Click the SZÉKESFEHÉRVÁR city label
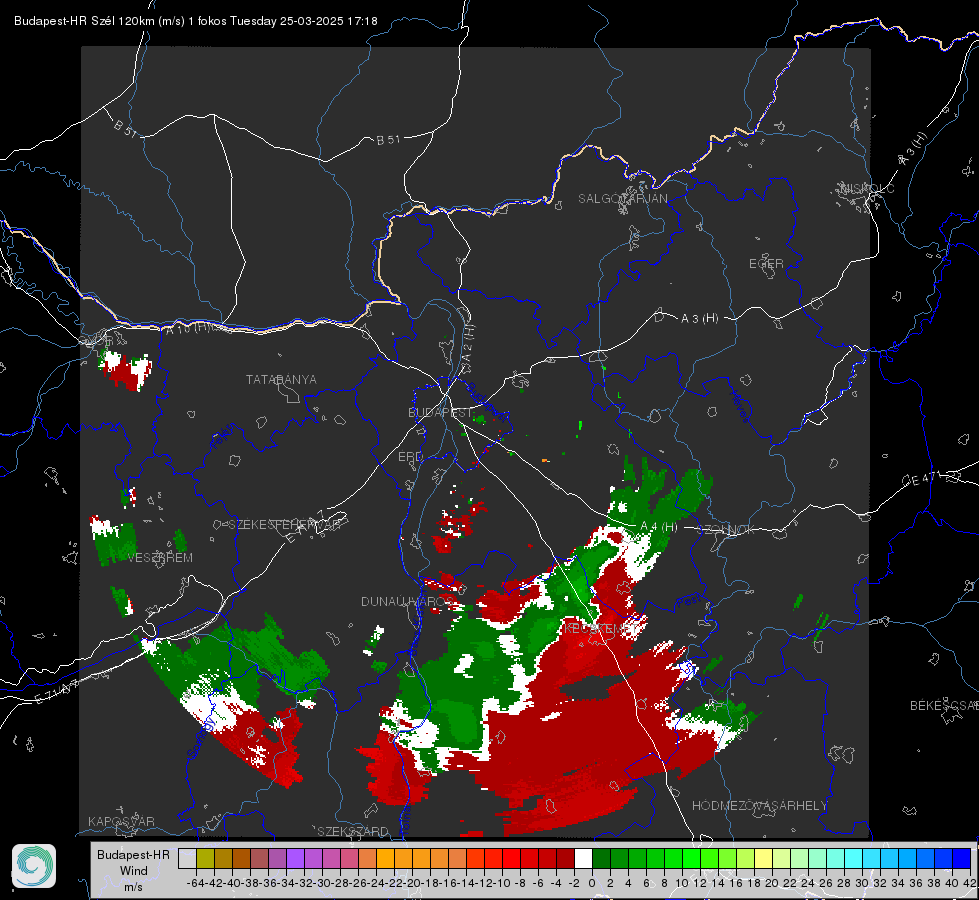This screenshot has height=900, width=979. tap(283, 525)
